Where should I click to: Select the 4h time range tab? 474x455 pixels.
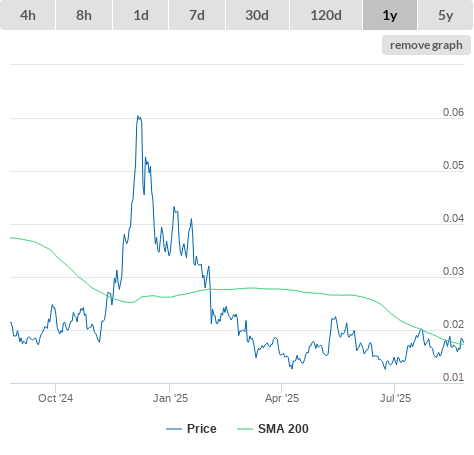tap(28, 15)
